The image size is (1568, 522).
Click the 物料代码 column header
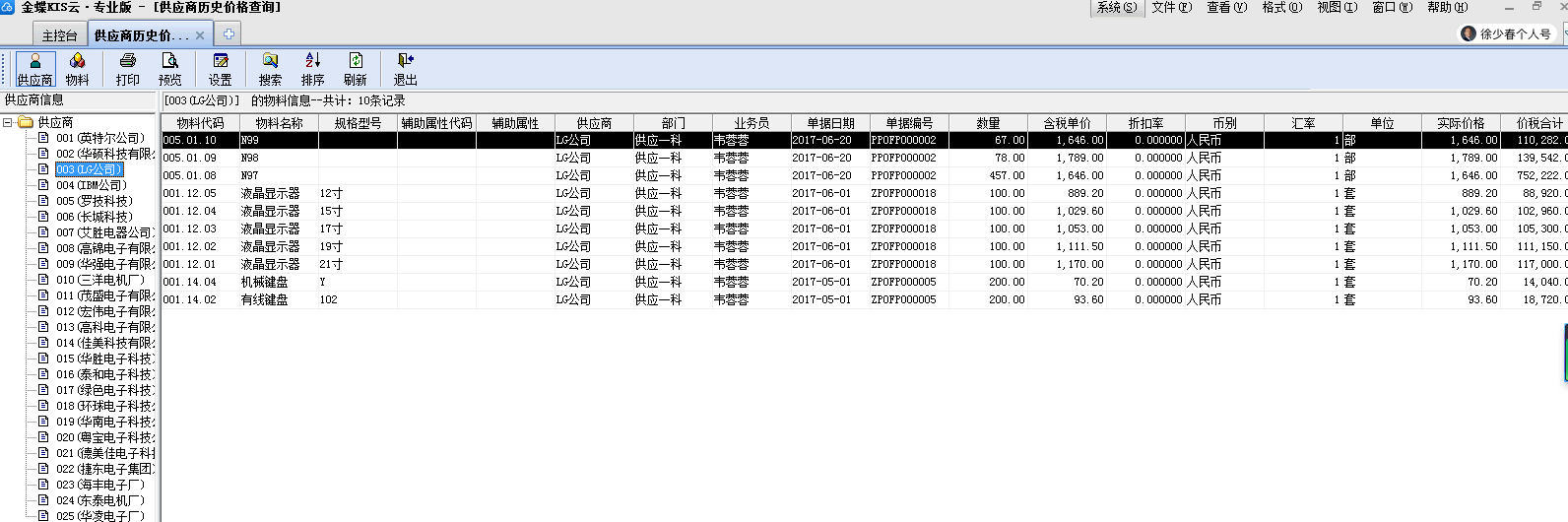(201, 123)
